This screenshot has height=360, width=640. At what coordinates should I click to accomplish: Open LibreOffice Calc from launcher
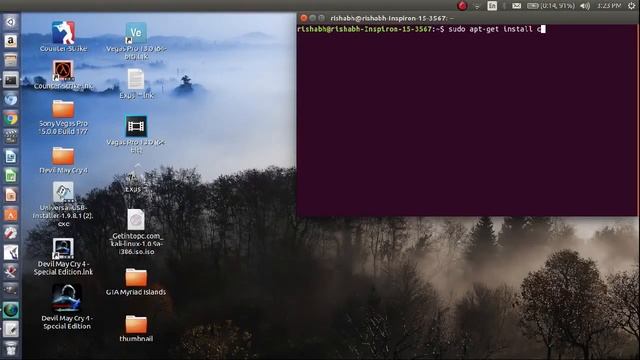[x=11, y=176]
